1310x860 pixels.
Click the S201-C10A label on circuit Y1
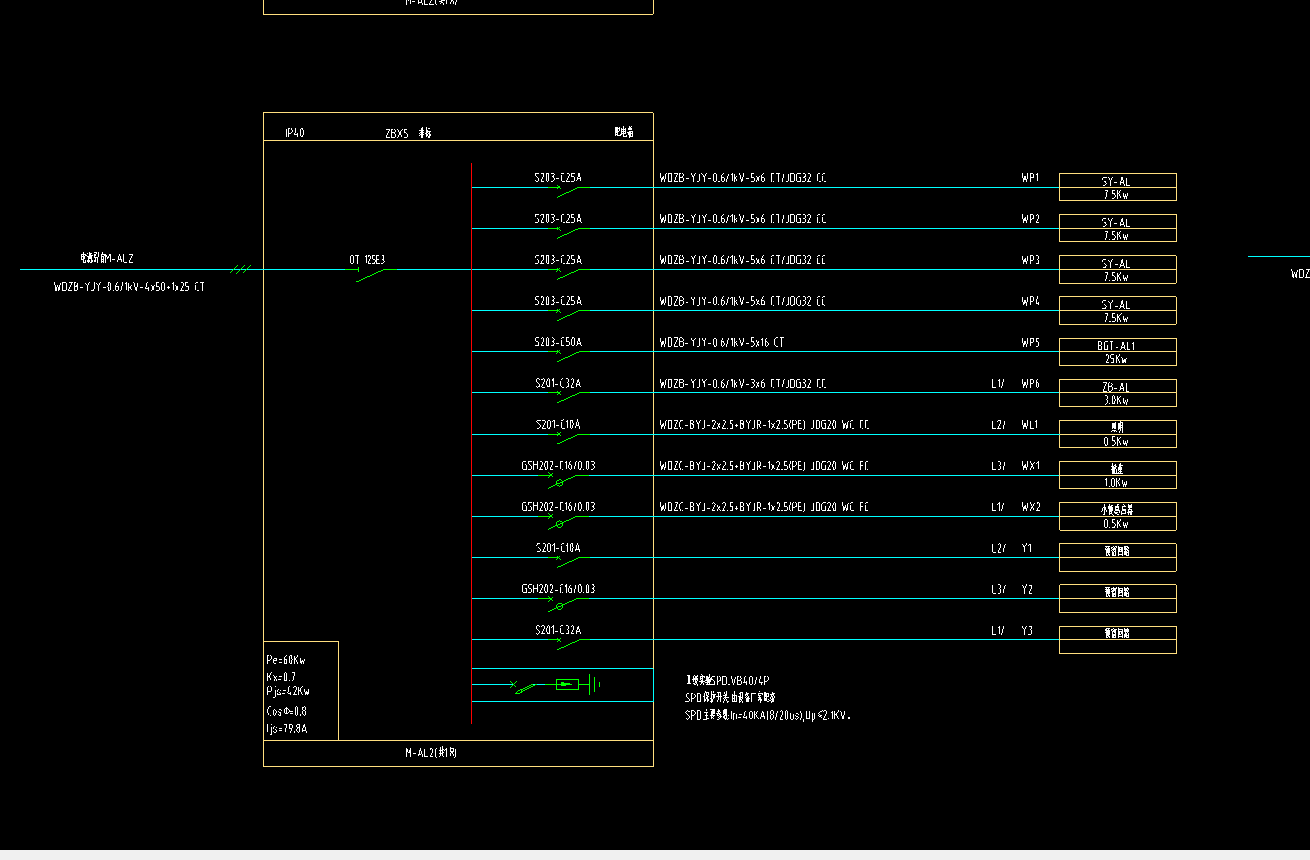558,548
